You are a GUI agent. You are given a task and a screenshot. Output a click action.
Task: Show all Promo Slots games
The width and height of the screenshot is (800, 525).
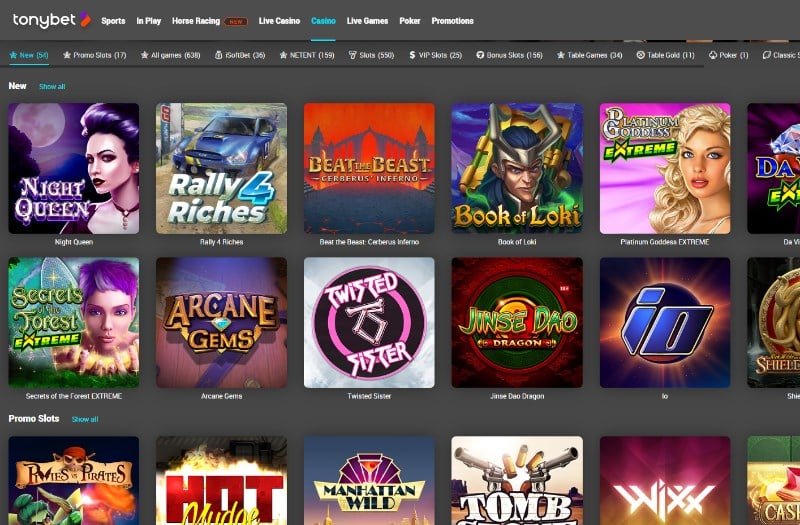[x=85, y=419]
